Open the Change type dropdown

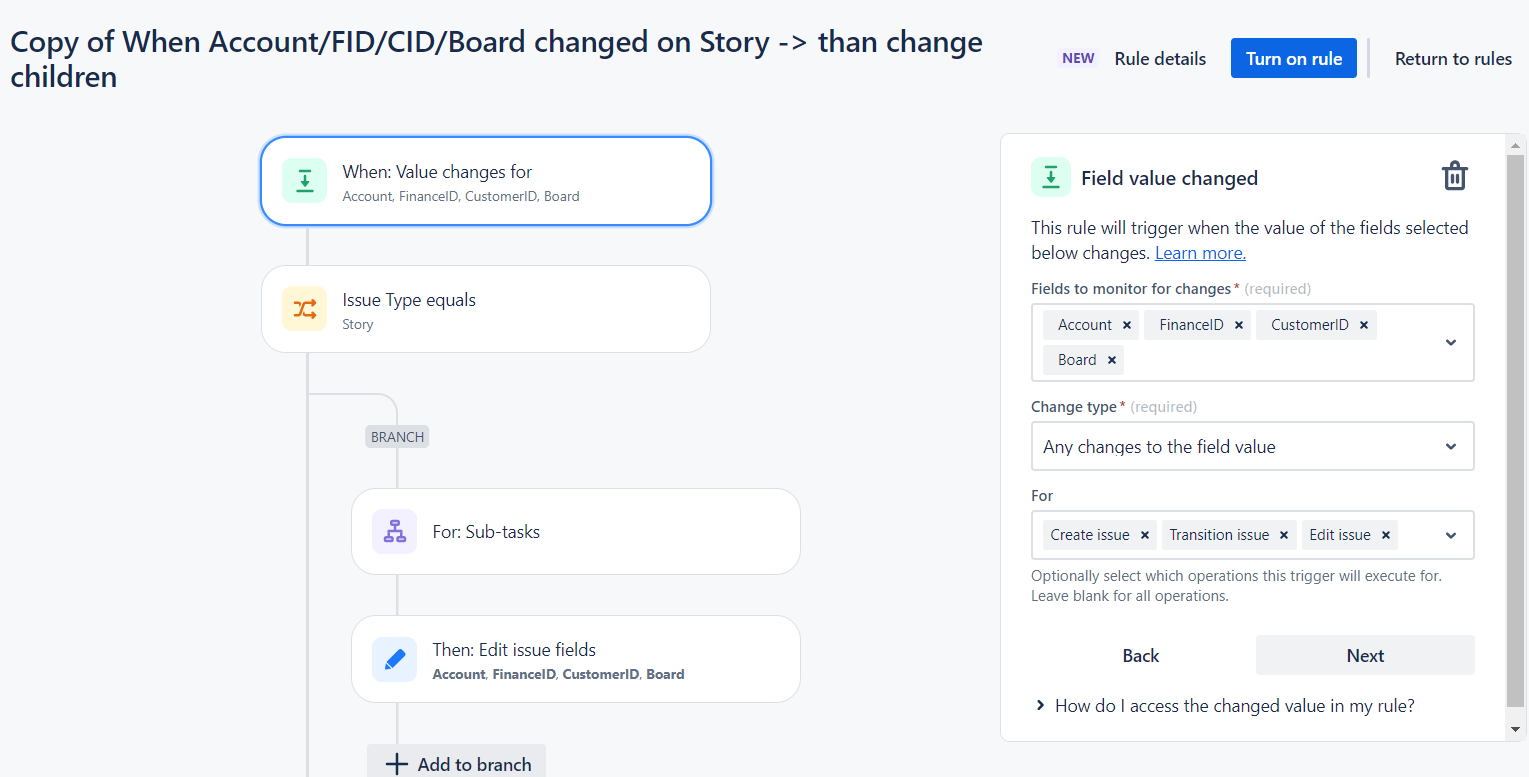pyautogui.click(x=1252, y=446)
